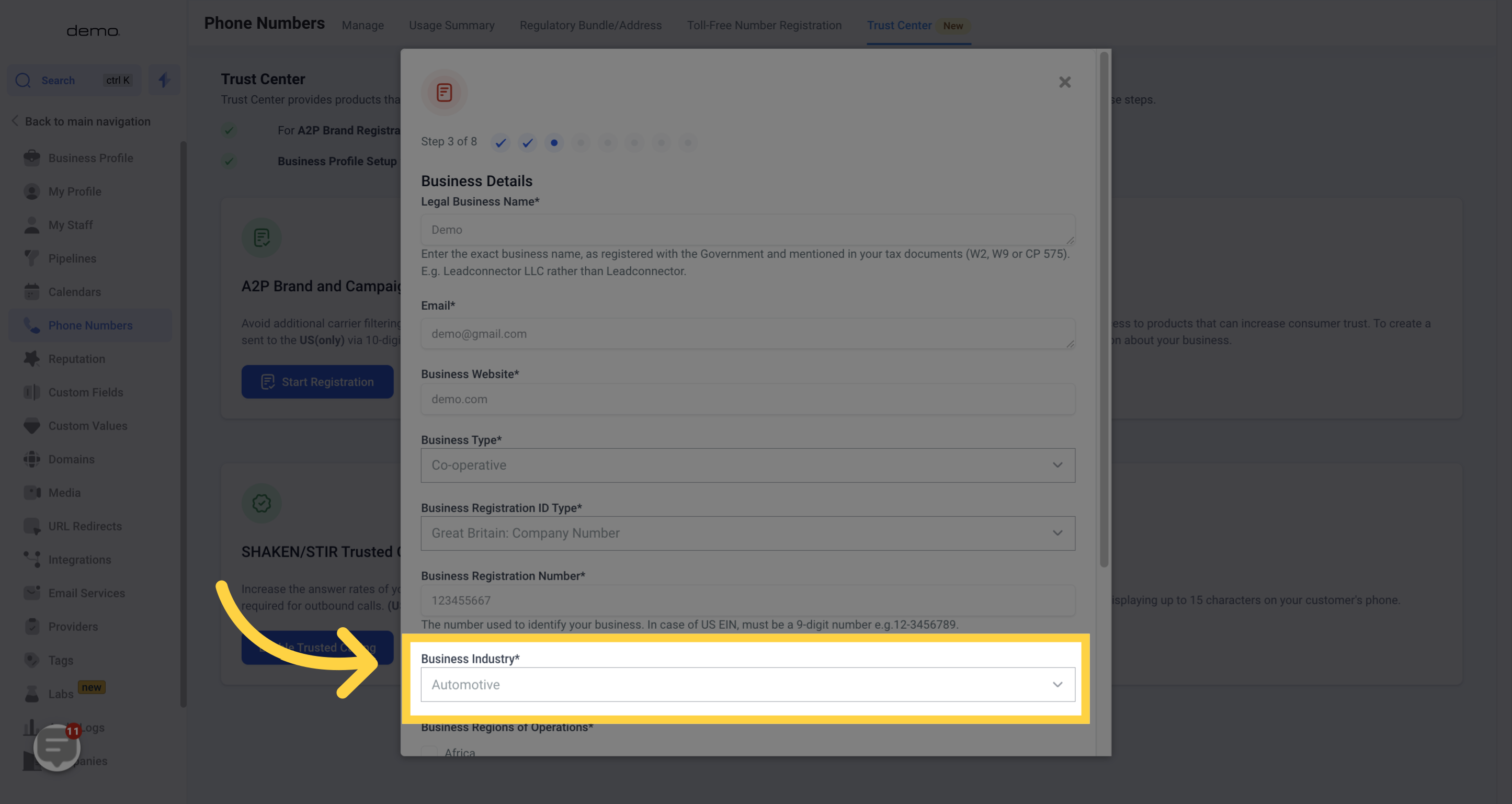Click the Tags icon in sidebar
The width and height of the screenshot is (1512, 804).
(32, 660)
